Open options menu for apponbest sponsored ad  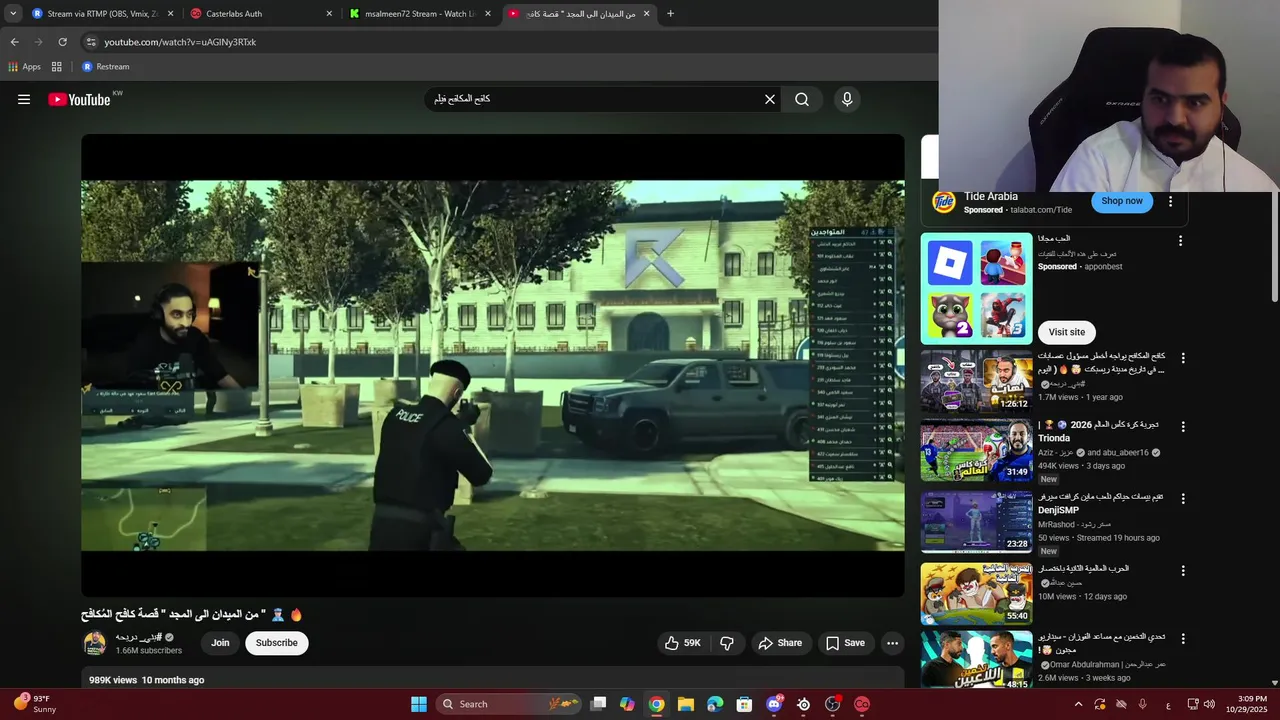(1180, 241)
